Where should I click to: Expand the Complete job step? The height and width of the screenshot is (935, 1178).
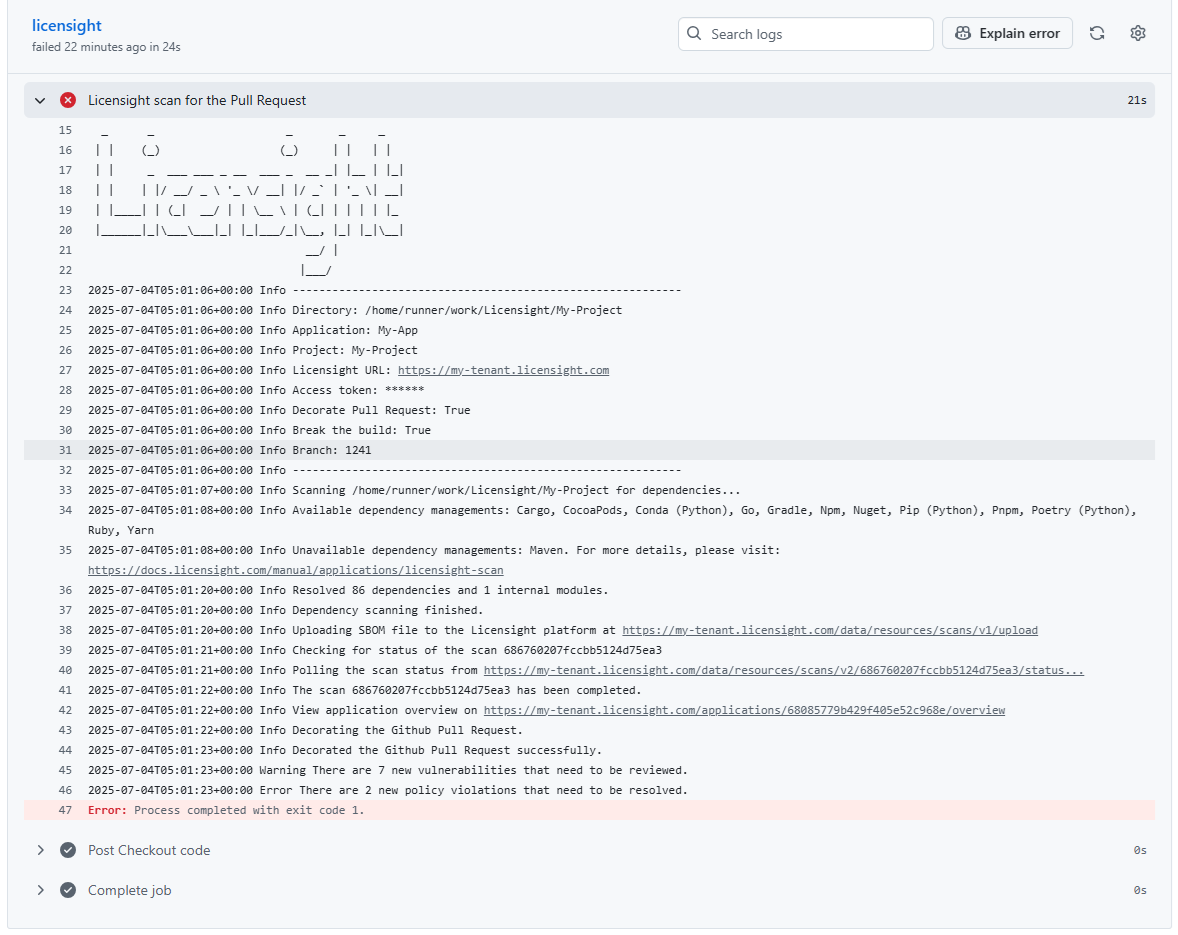(40, 890)
